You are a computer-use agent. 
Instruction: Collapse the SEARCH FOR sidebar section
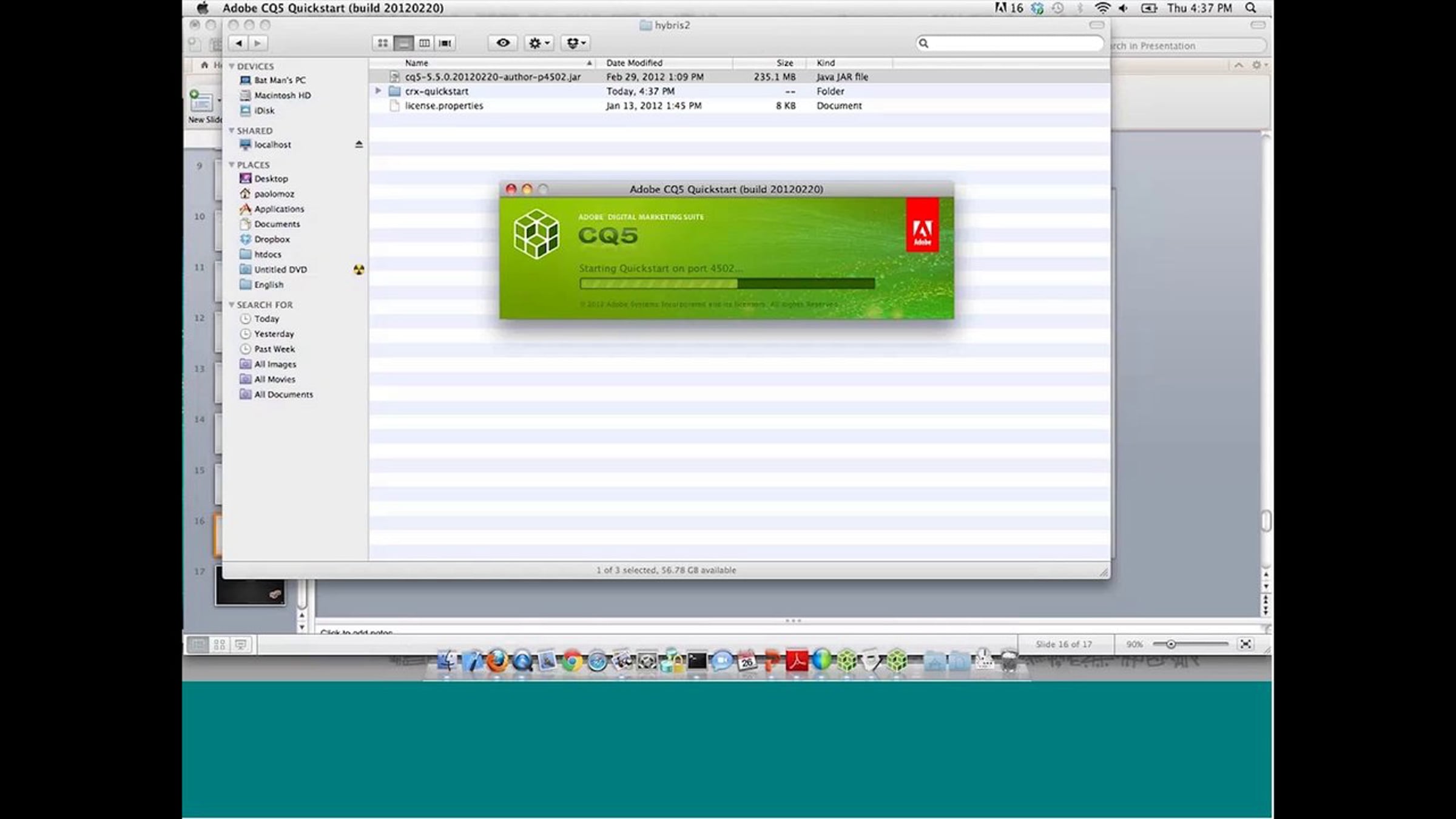pos(232,305)
